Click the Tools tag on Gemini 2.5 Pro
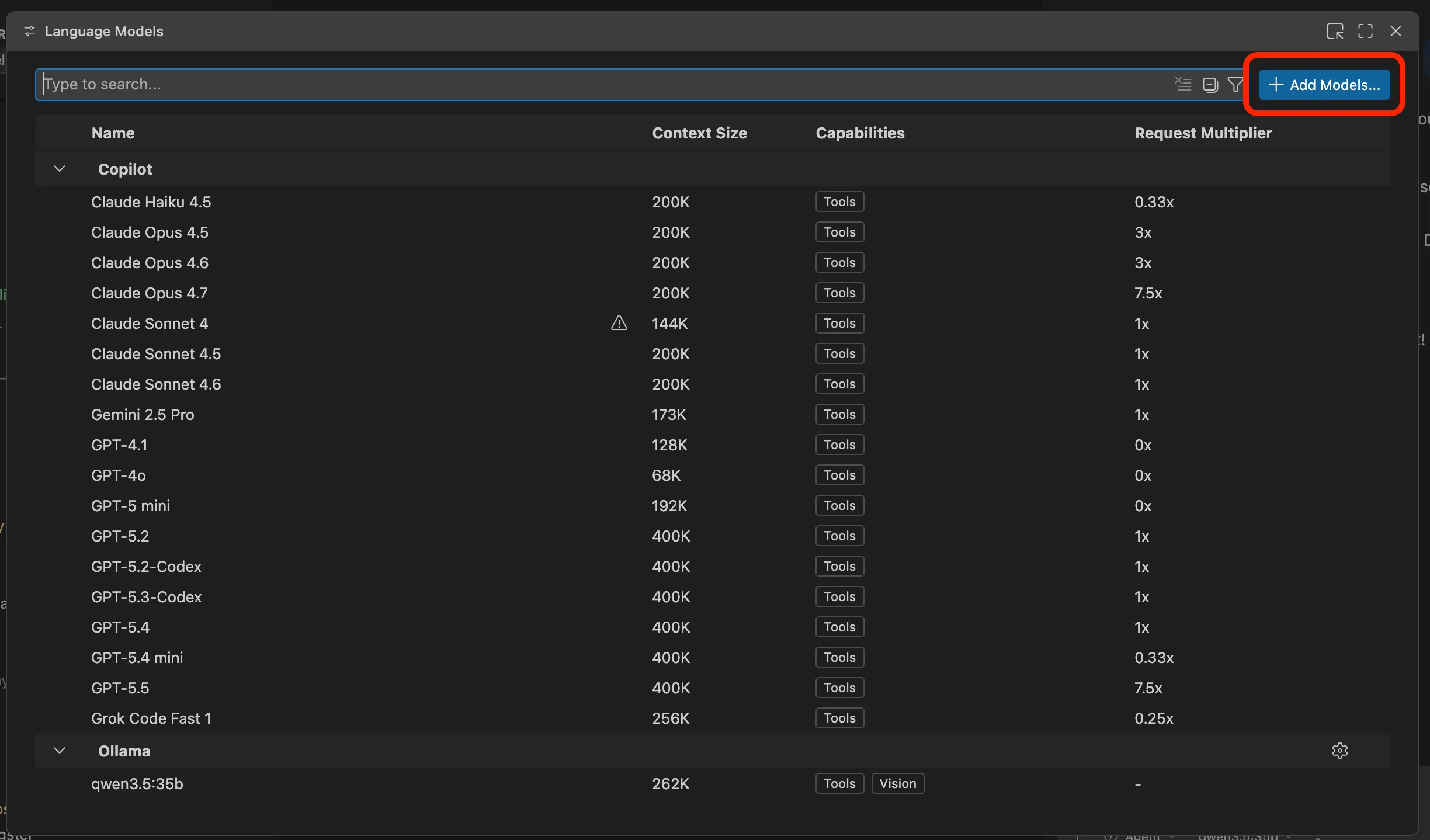The image size is (1430, 840). (839, 414)
